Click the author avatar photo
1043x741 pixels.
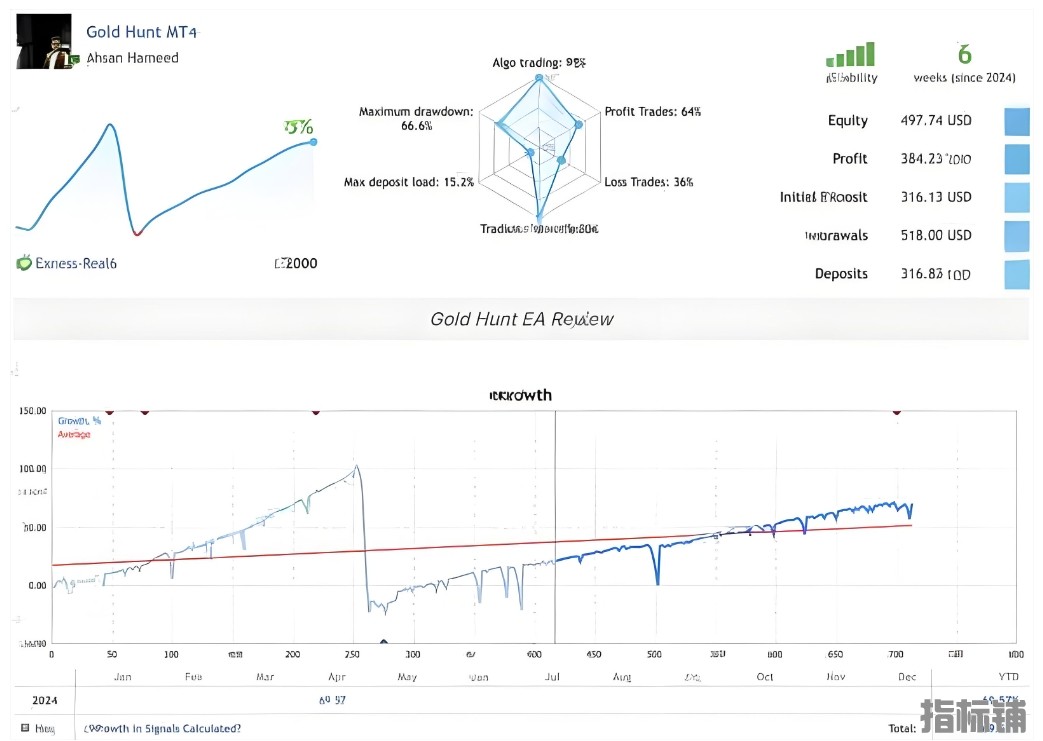pos(44,41)
